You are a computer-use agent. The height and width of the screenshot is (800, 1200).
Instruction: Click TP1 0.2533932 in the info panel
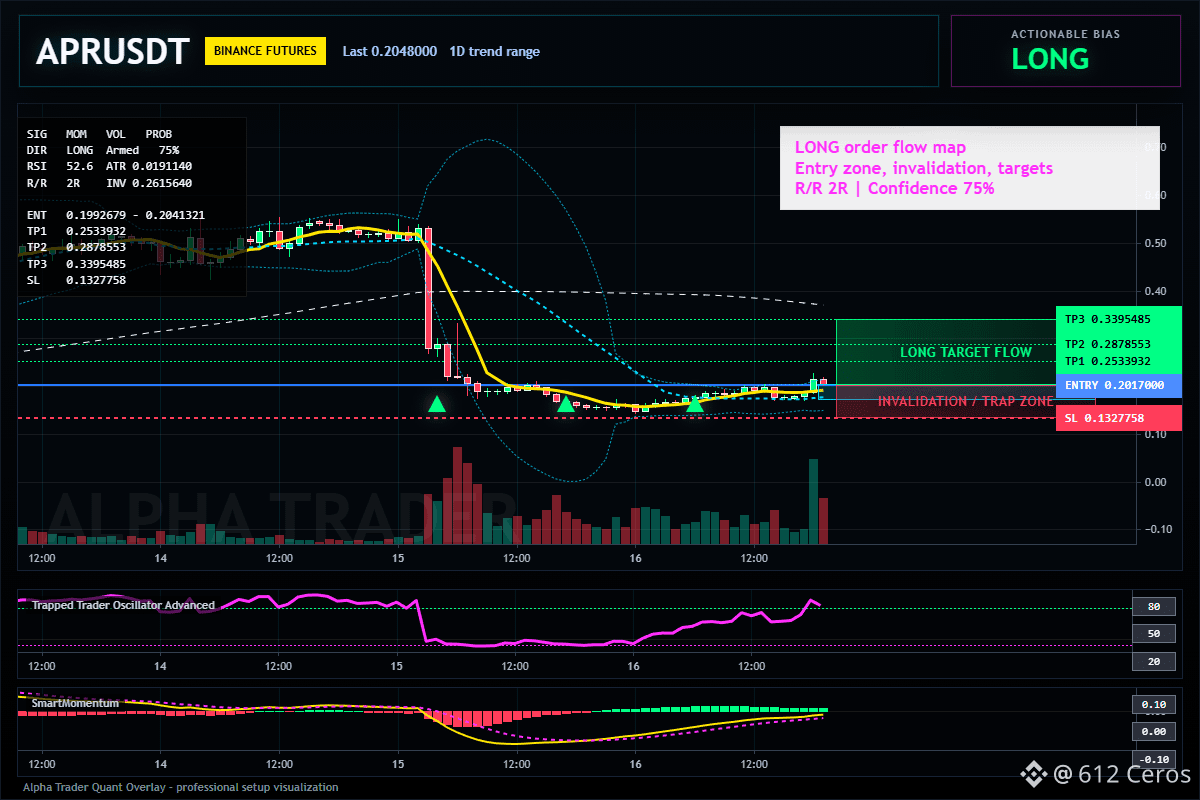[76, 231]
